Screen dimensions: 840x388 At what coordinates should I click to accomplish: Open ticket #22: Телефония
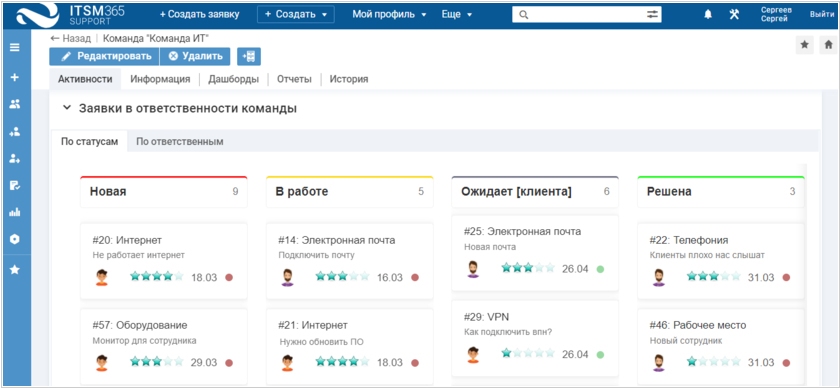688,240
